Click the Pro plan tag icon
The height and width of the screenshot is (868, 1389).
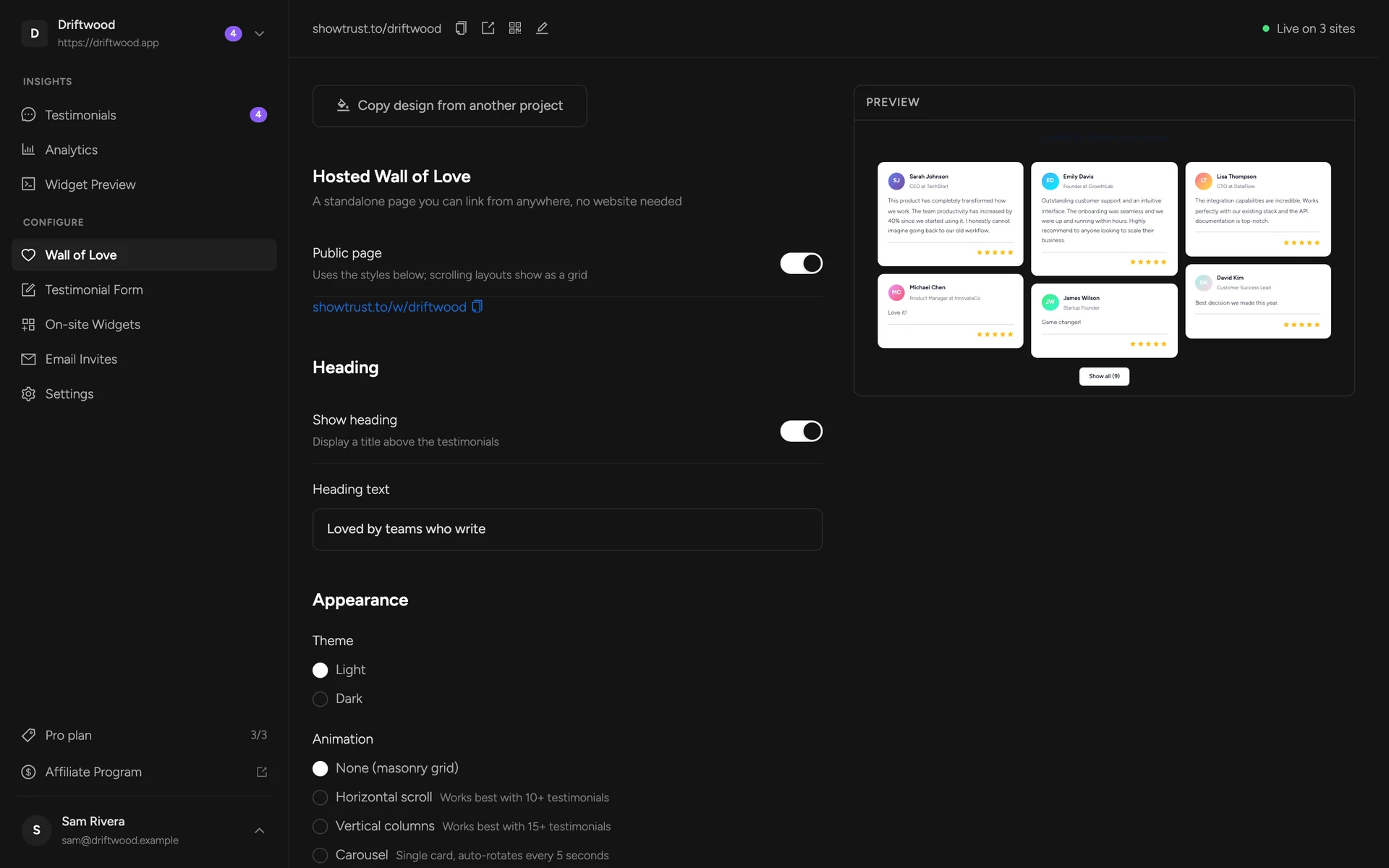click(x=28, y=735)
